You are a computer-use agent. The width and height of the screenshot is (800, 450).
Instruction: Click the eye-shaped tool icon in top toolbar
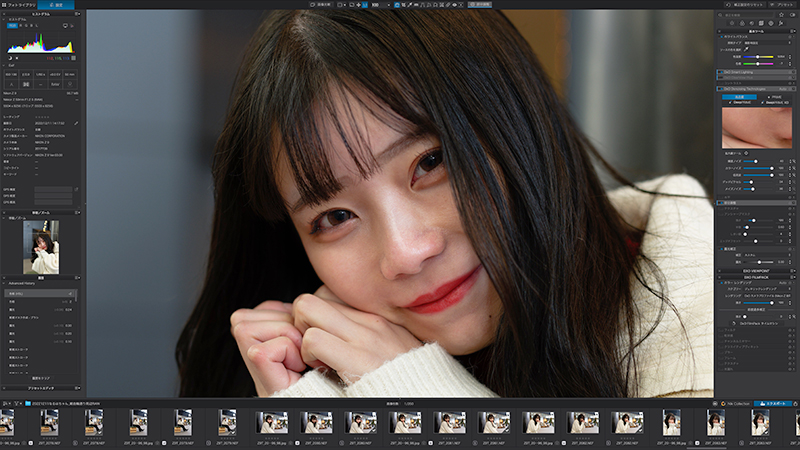click(x=455, y=5)
